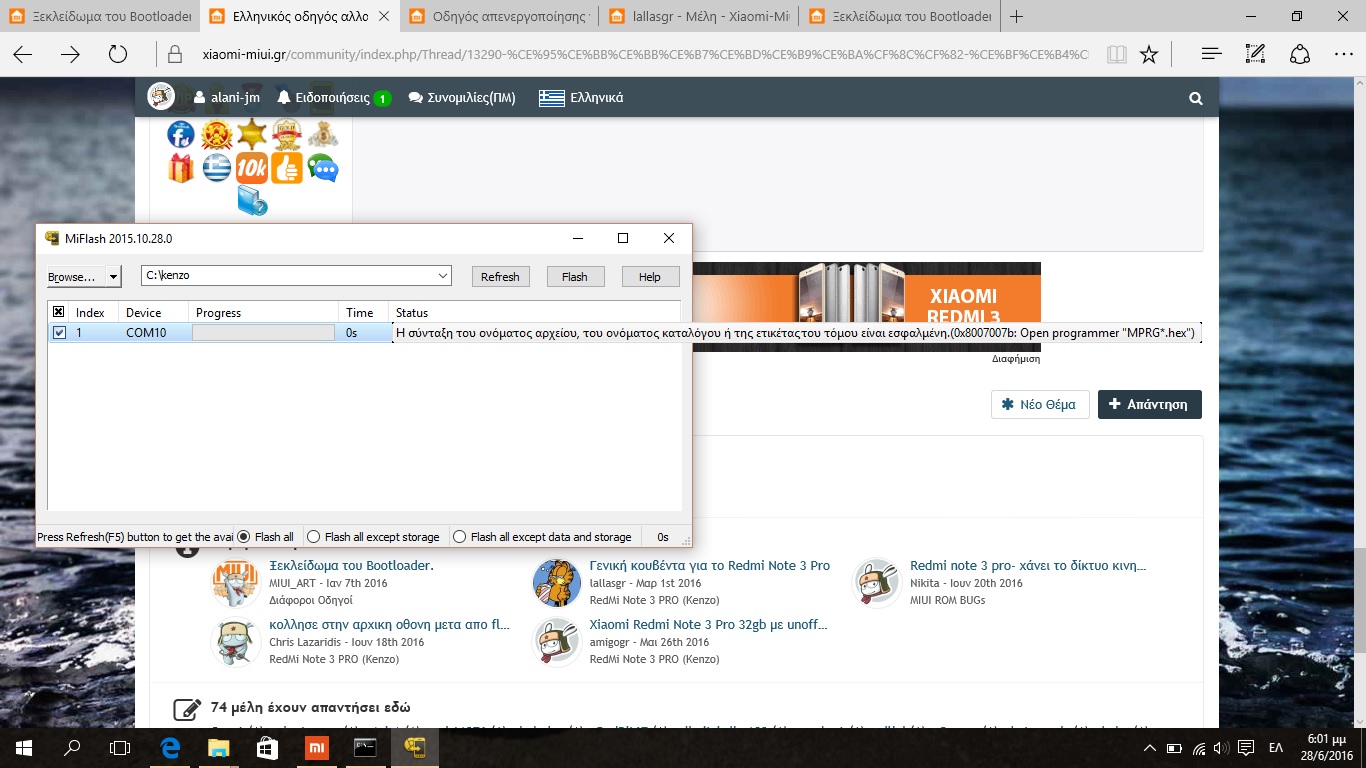Click the browser refresh icon
The image size is (1366, 768).
coord(118,55)
